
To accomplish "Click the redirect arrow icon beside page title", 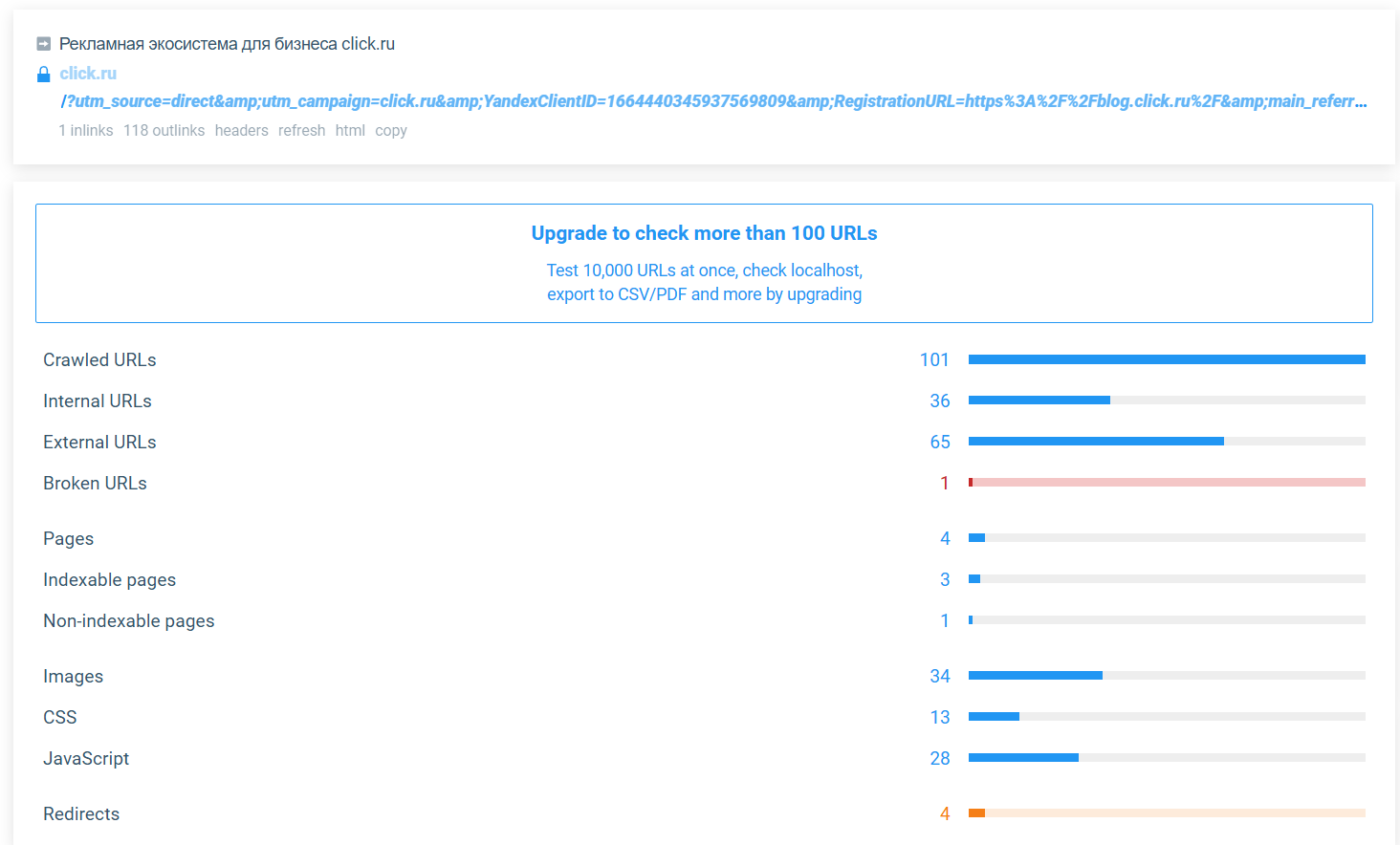I will click(43, 44).
